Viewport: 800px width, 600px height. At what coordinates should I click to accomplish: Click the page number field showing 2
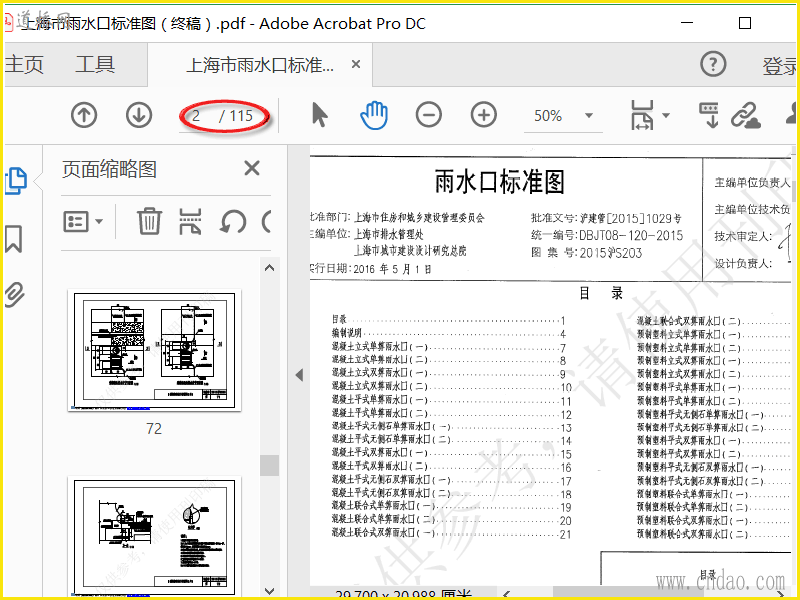click(196, 116)
